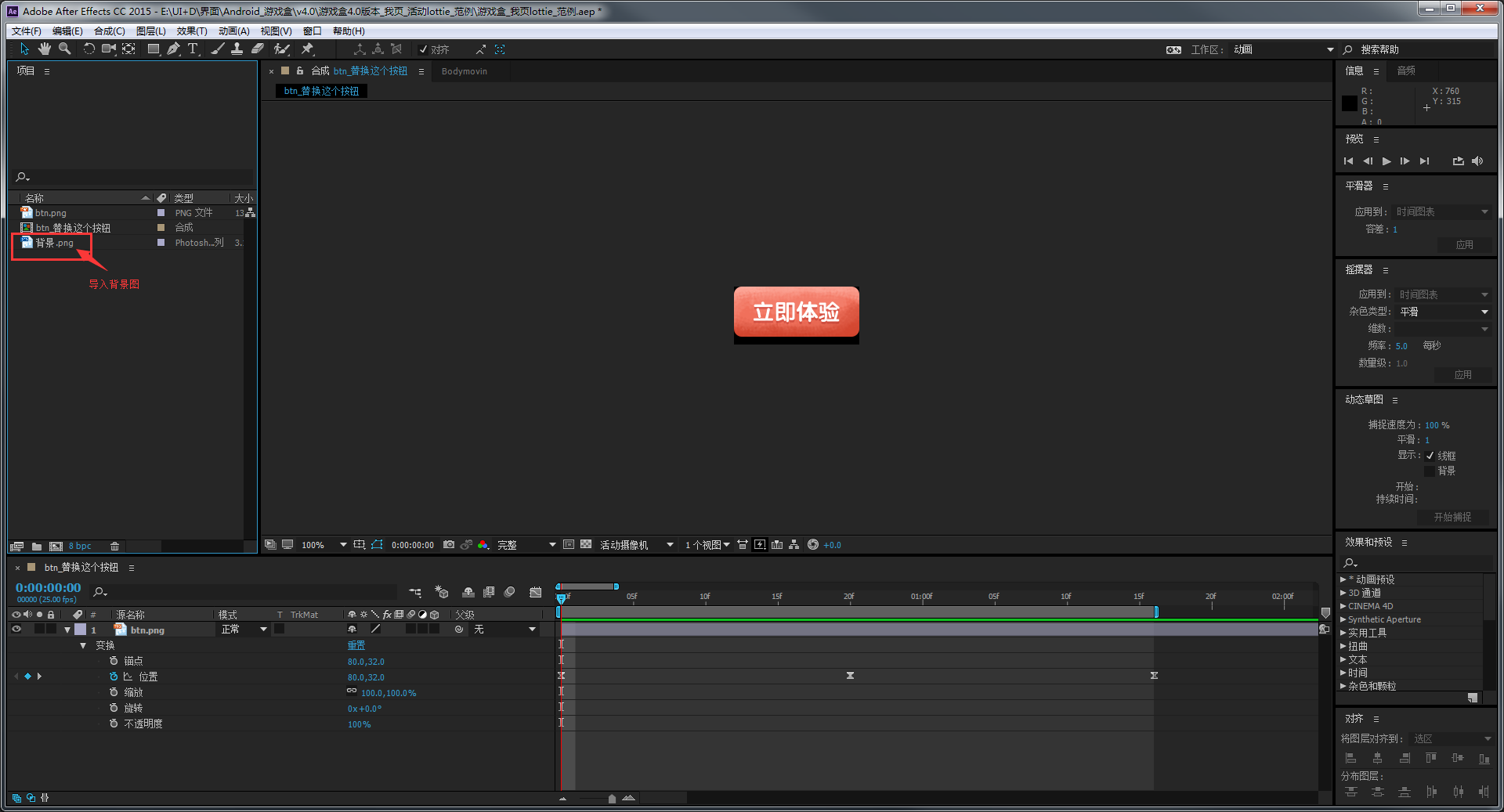The height and width of the screenshot is (812, 1504).
Task: Toggle stopwatch for 位置 property
Action: click(x=114, y=677)
